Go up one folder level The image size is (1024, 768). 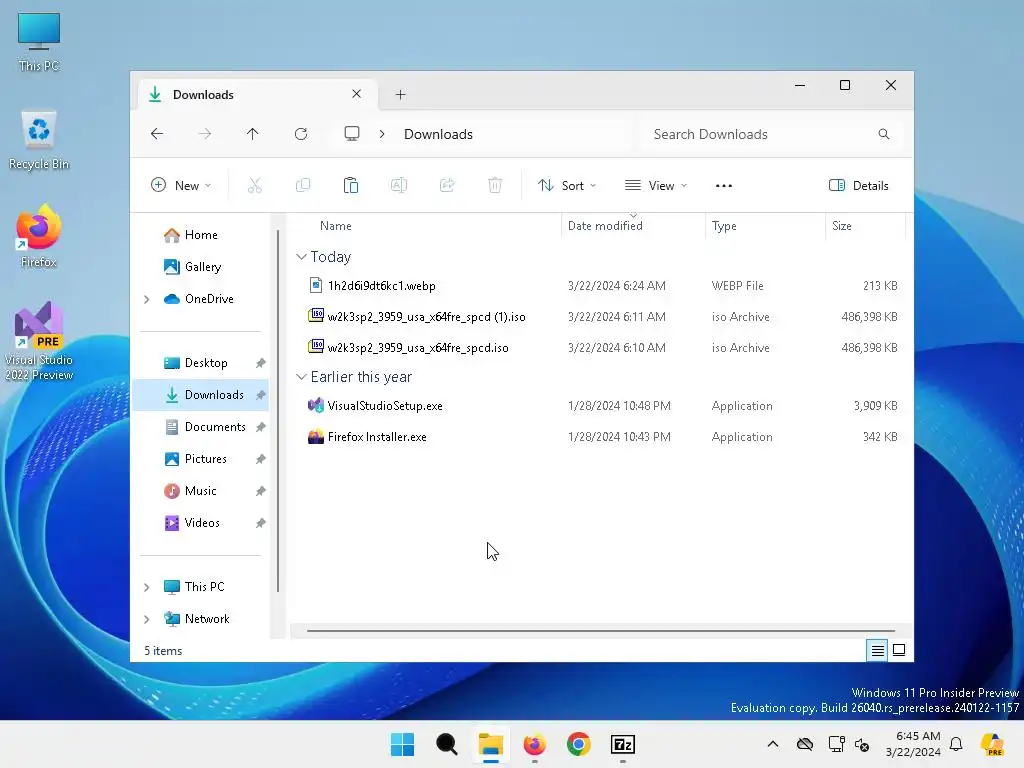pyautogui.click(x=253, y=134)
